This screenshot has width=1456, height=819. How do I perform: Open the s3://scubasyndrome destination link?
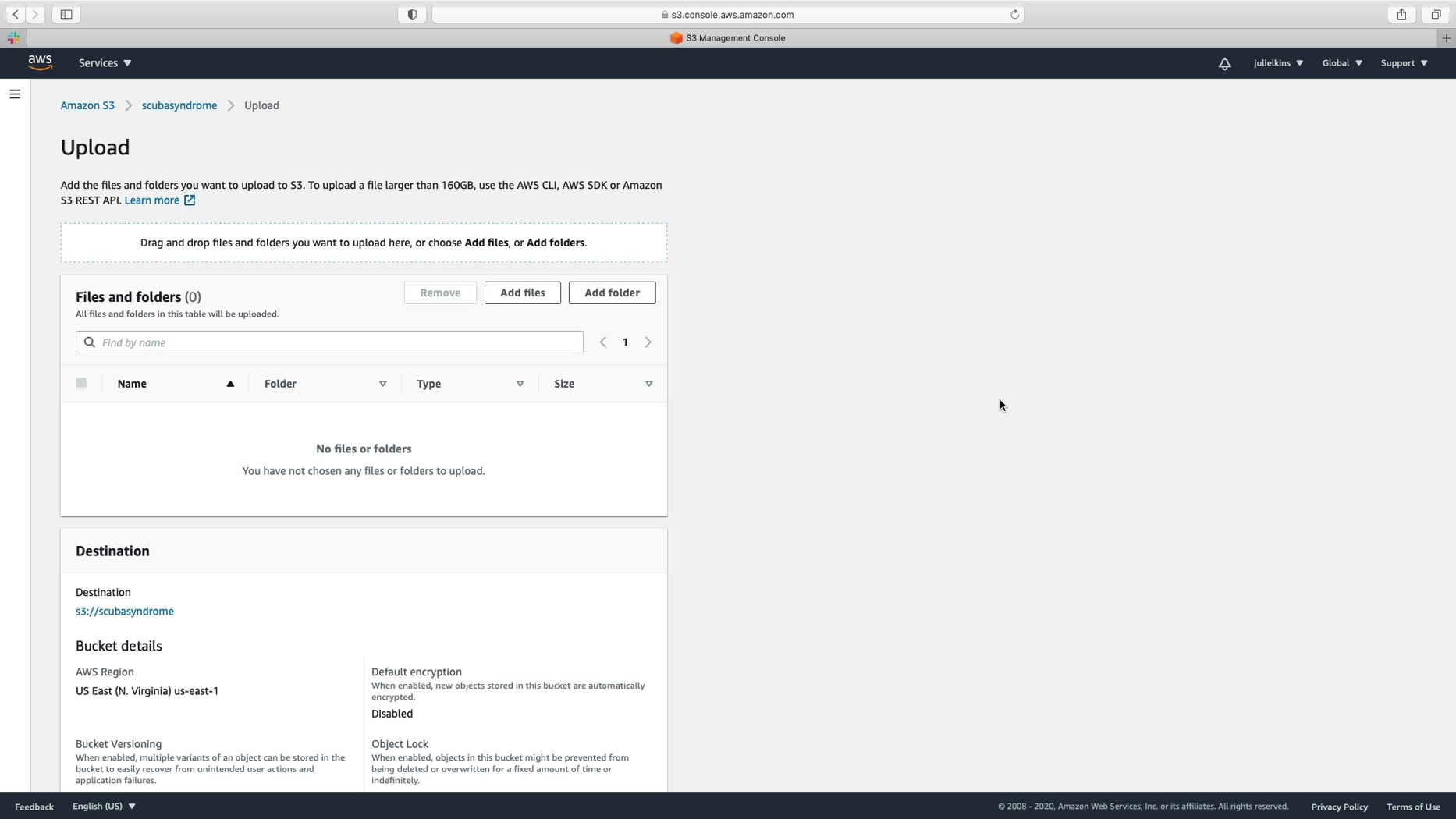click(x=125, y=612)
